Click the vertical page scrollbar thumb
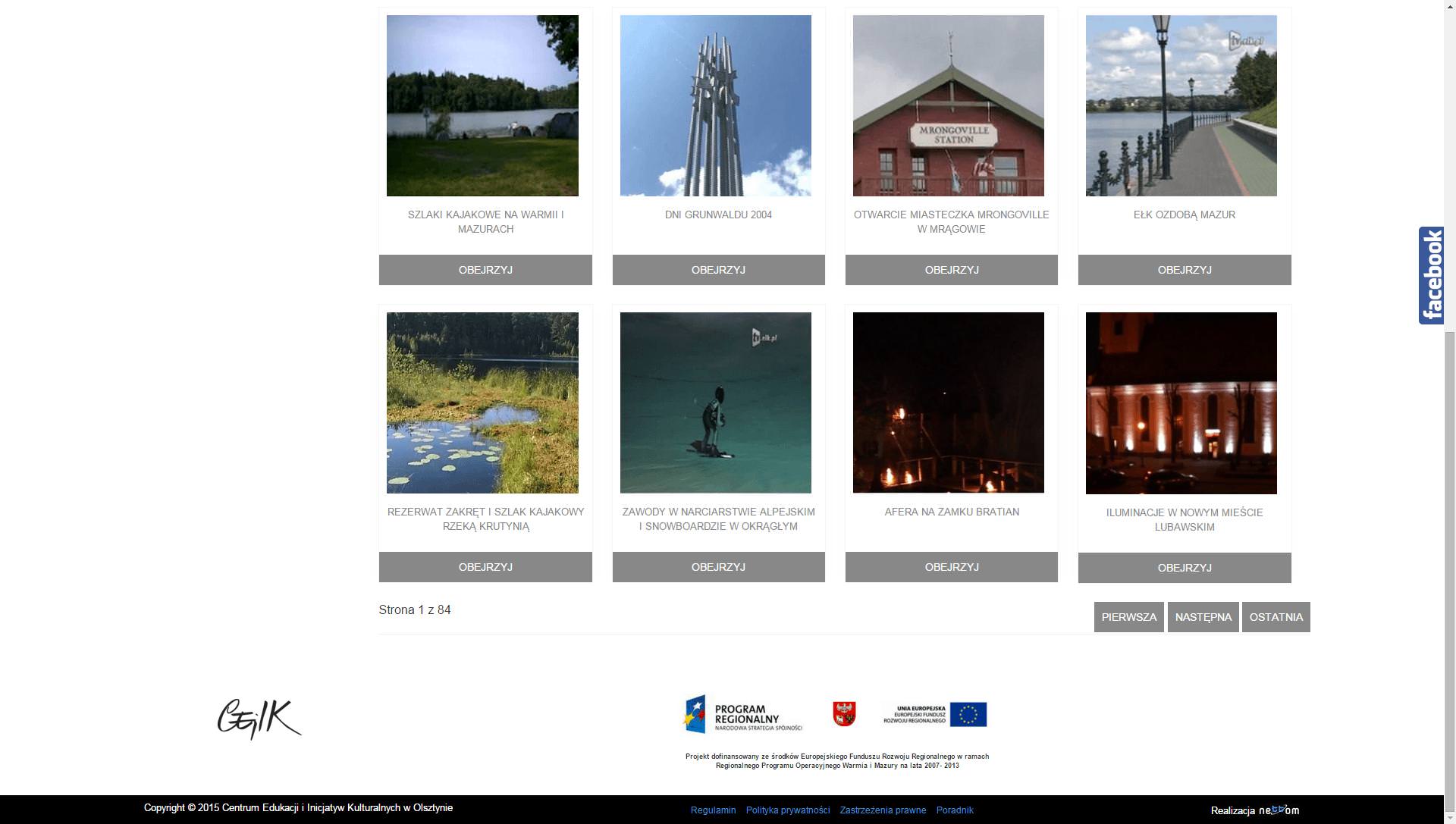 coord(1449,569)
